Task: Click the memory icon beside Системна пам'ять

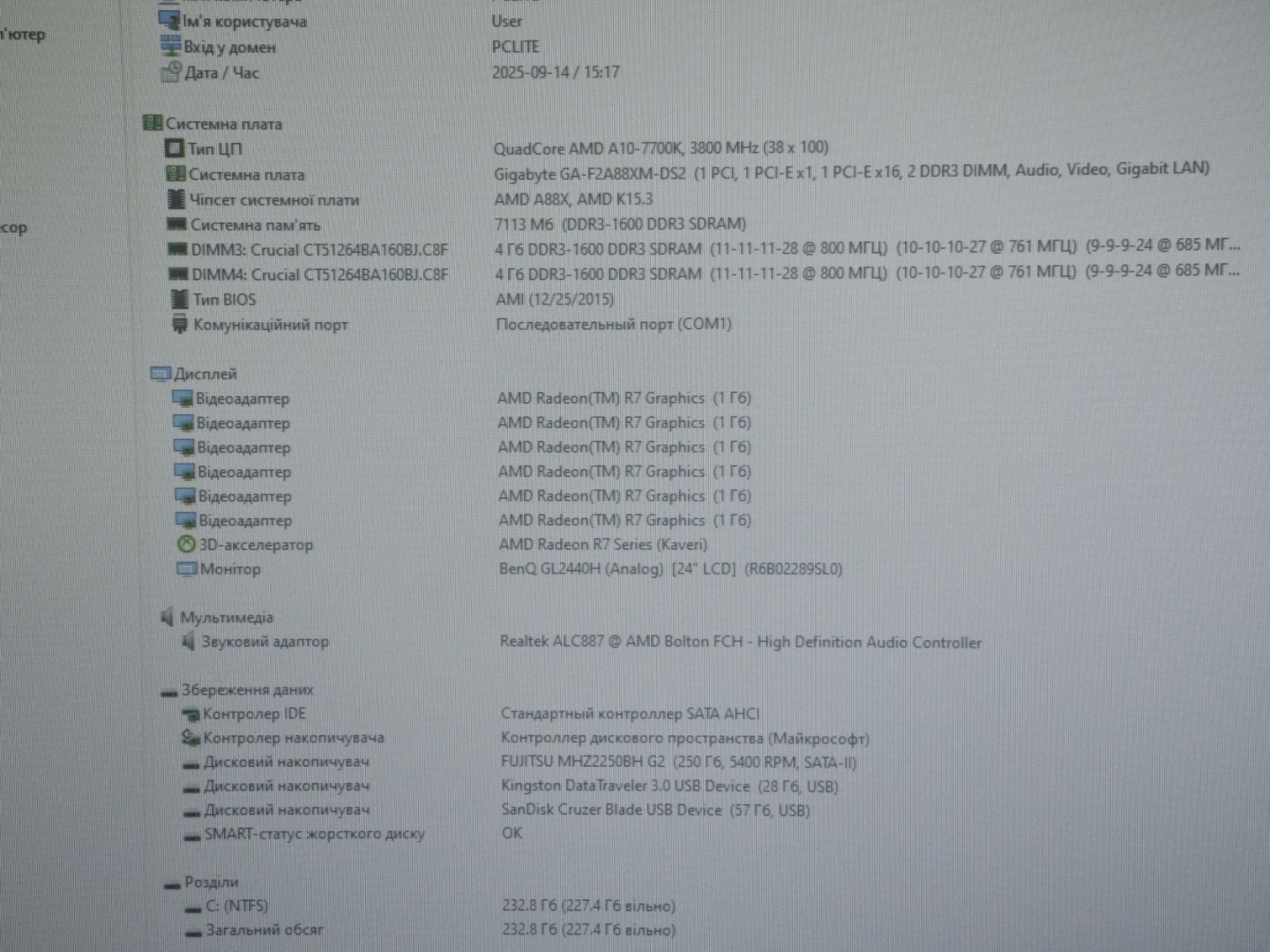Action: click(176, 224)
